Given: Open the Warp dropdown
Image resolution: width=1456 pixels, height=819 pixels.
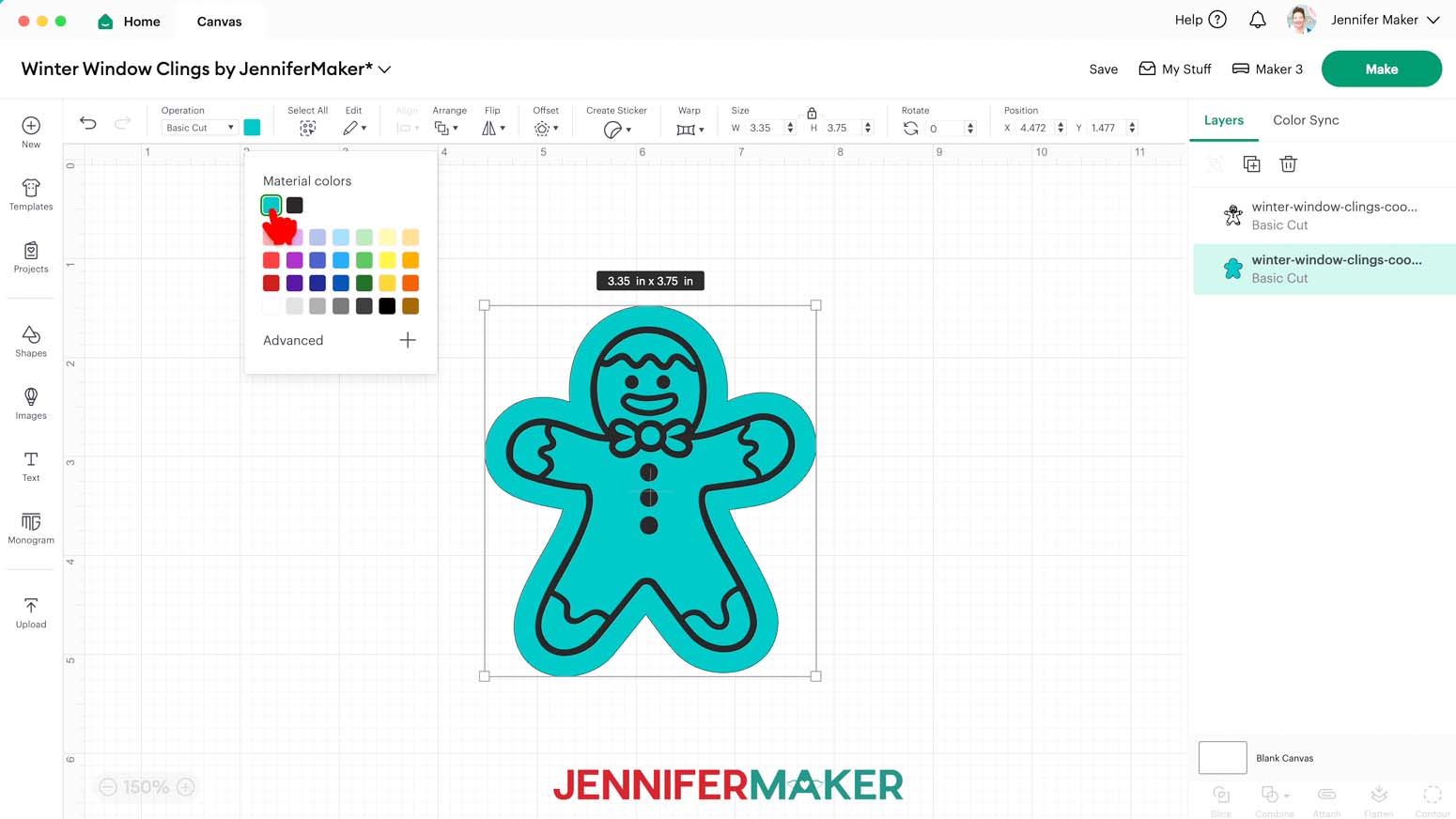Looking at the screenshot, I should point(689,129).
